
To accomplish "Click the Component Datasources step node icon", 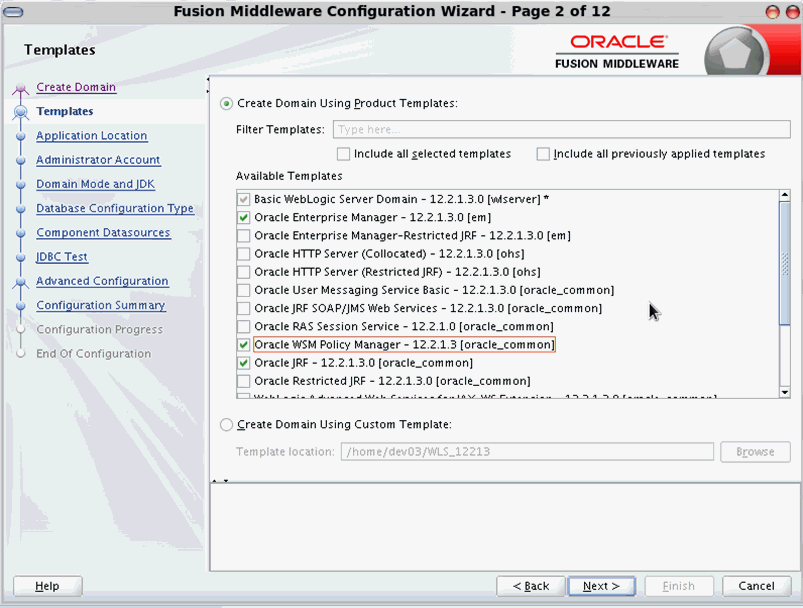I will (20, 234).
